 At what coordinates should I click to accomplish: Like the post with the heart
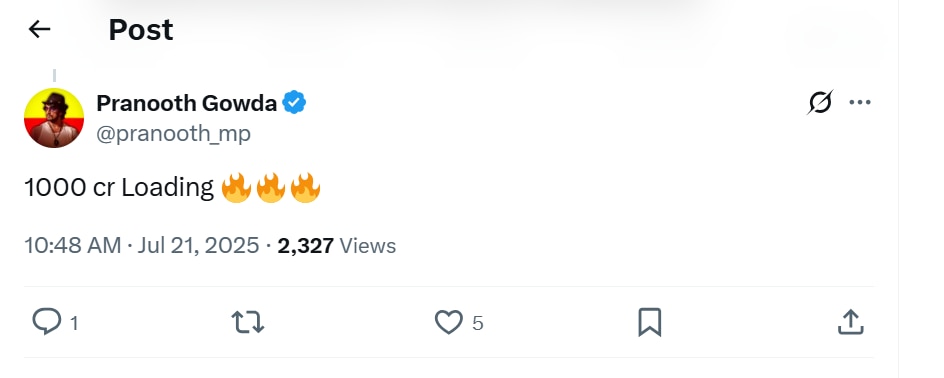click(449, 322)
